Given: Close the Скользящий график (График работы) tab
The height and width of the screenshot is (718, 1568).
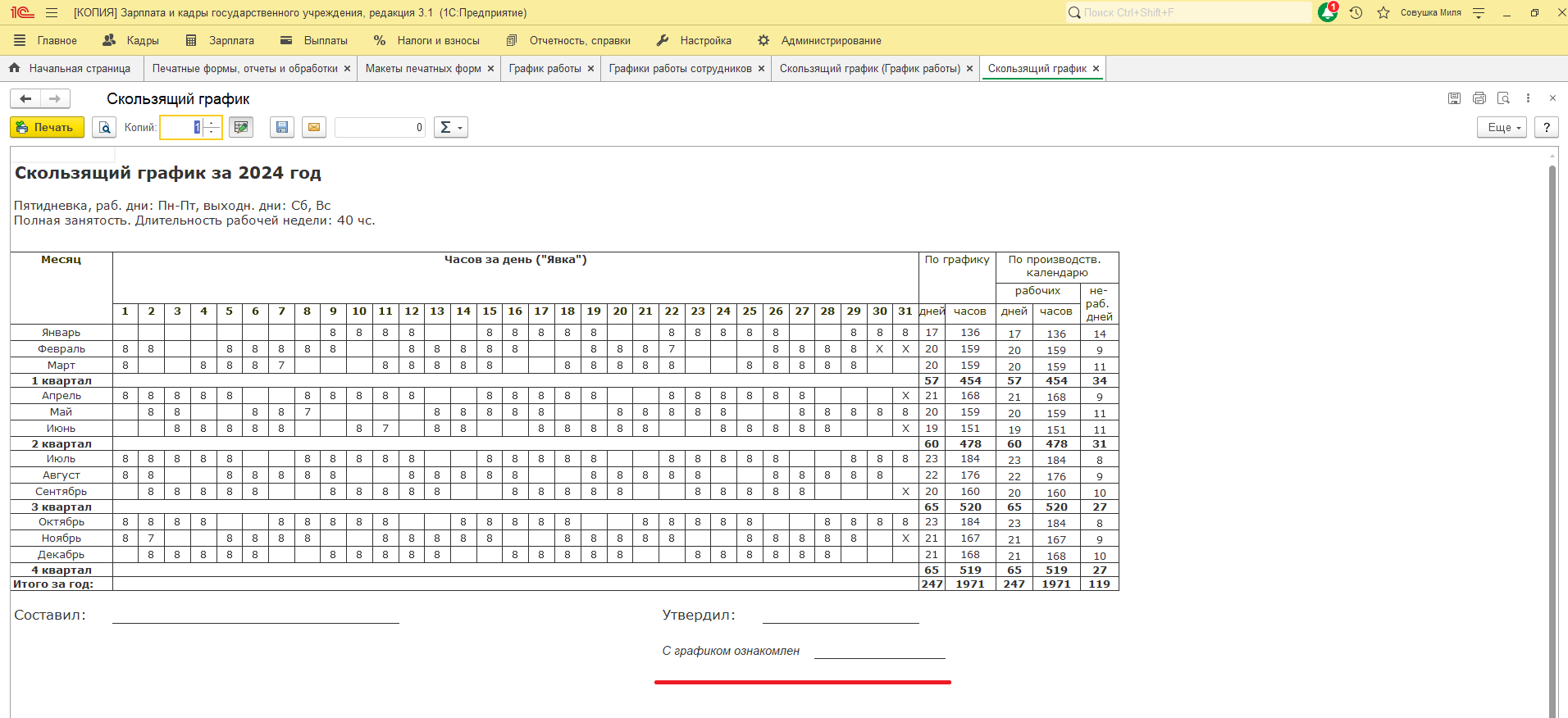Looking at the screenshot, I should point(969,69).
